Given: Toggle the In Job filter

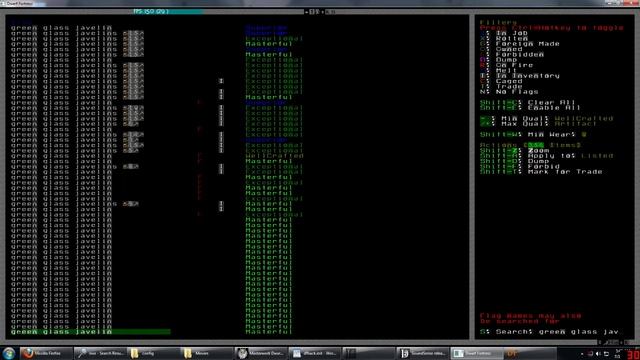Looking at the screenshot, I should [504, 33].
